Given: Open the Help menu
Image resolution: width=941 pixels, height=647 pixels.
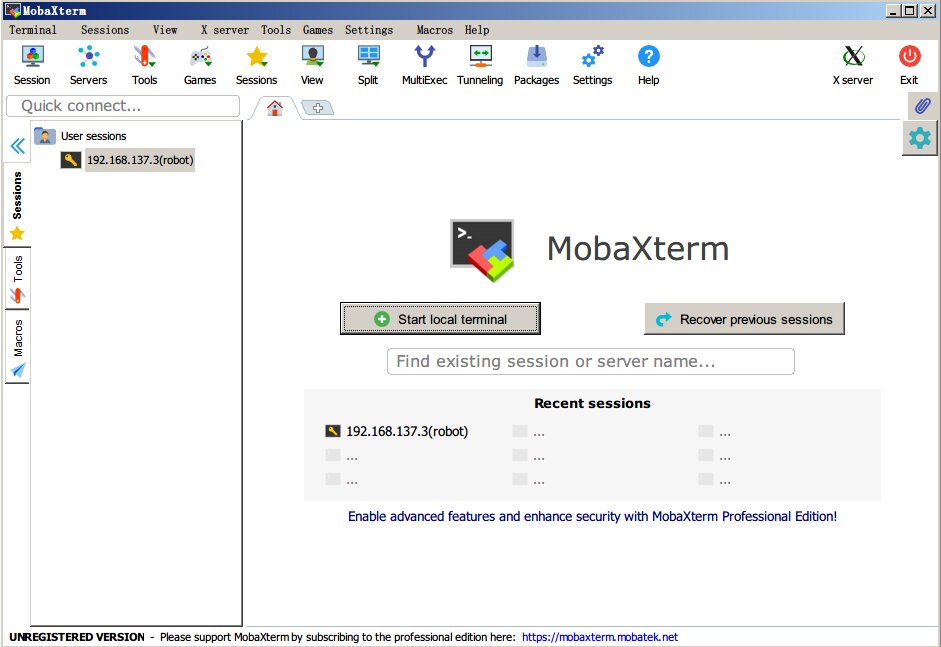Looking at the screenshot, I should (477, 30).
